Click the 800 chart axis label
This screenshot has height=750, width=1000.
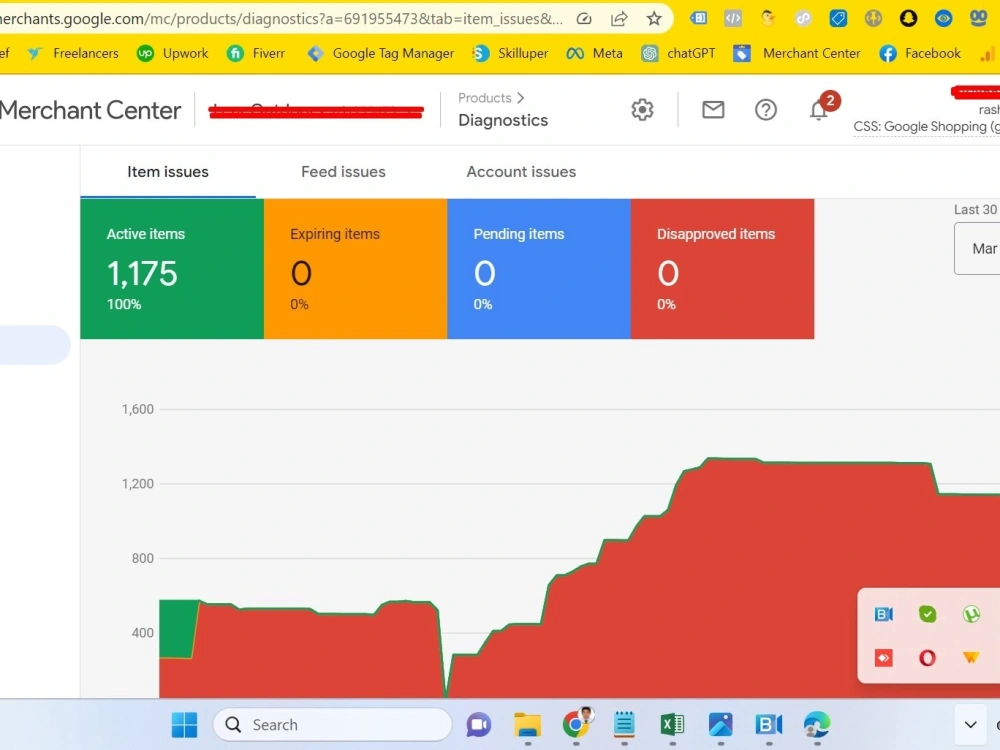(143, 559)
